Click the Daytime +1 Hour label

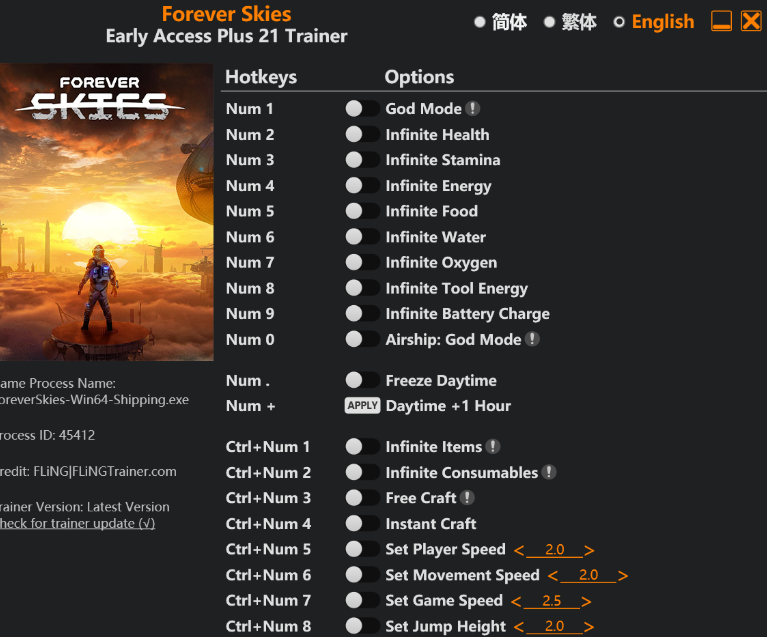448,406
